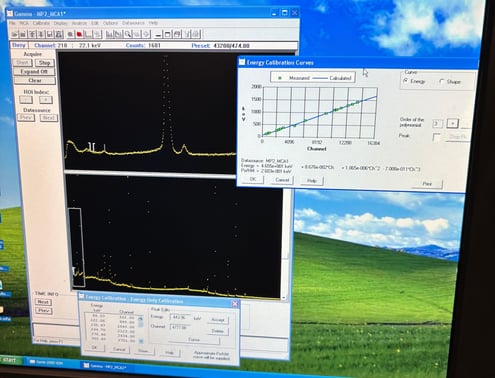Viewport: 495px width, 378px height.
Task: Open the Analyze menu
Action: coord(79,23)
